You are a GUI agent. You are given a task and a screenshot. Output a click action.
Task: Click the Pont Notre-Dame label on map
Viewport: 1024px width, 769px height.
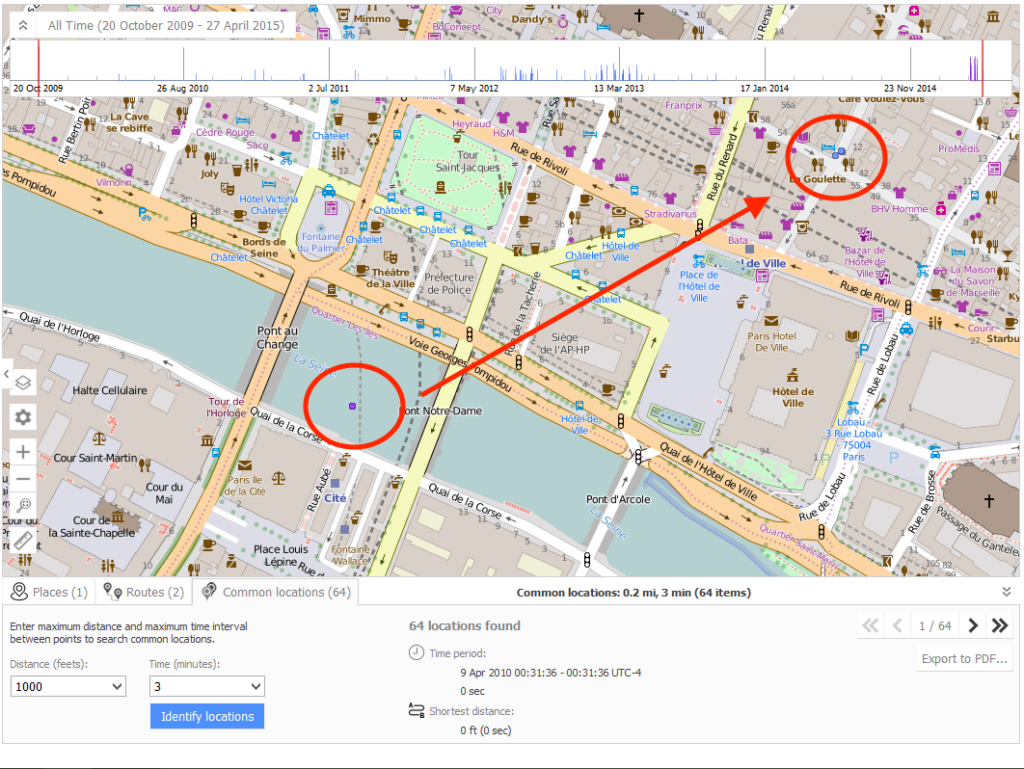point(441,411)
